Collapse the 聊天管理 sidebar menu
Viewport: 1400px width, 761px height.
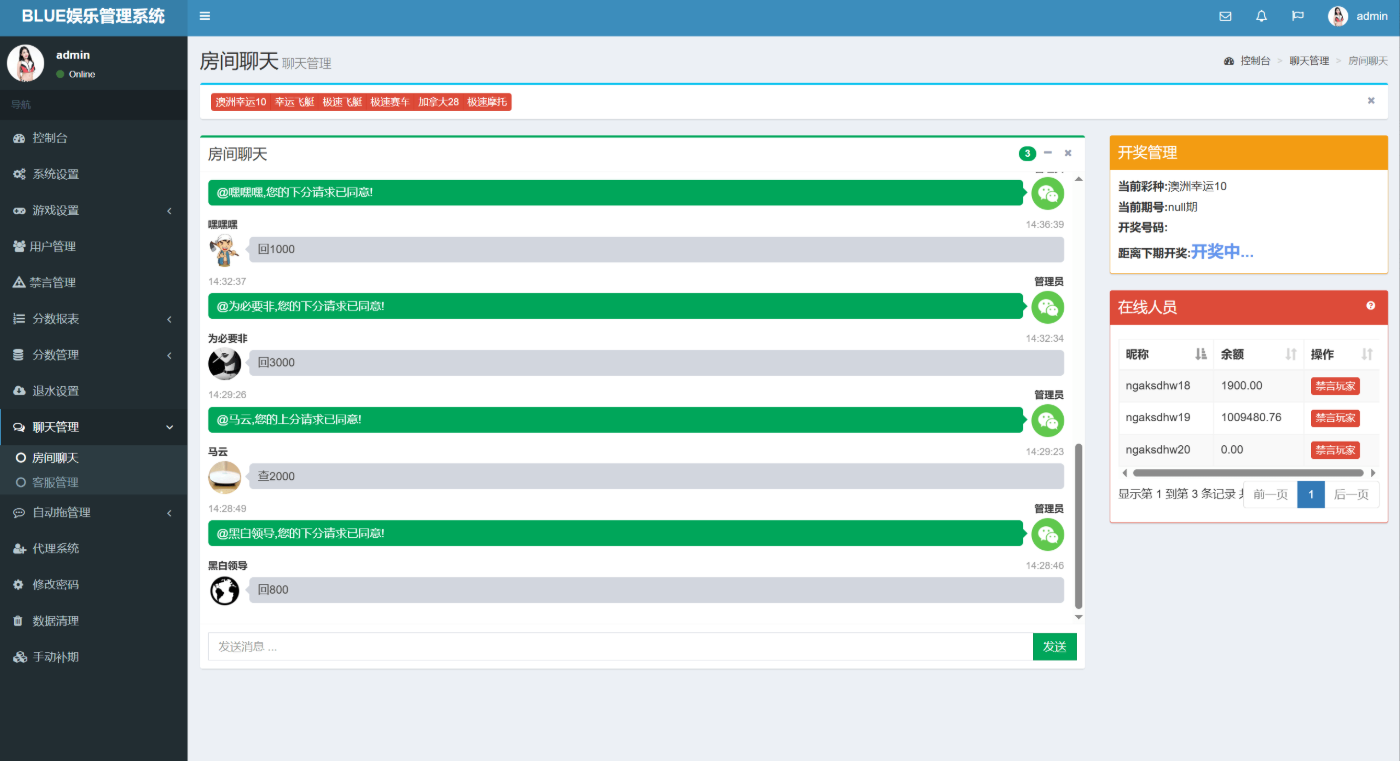[93, 427]
